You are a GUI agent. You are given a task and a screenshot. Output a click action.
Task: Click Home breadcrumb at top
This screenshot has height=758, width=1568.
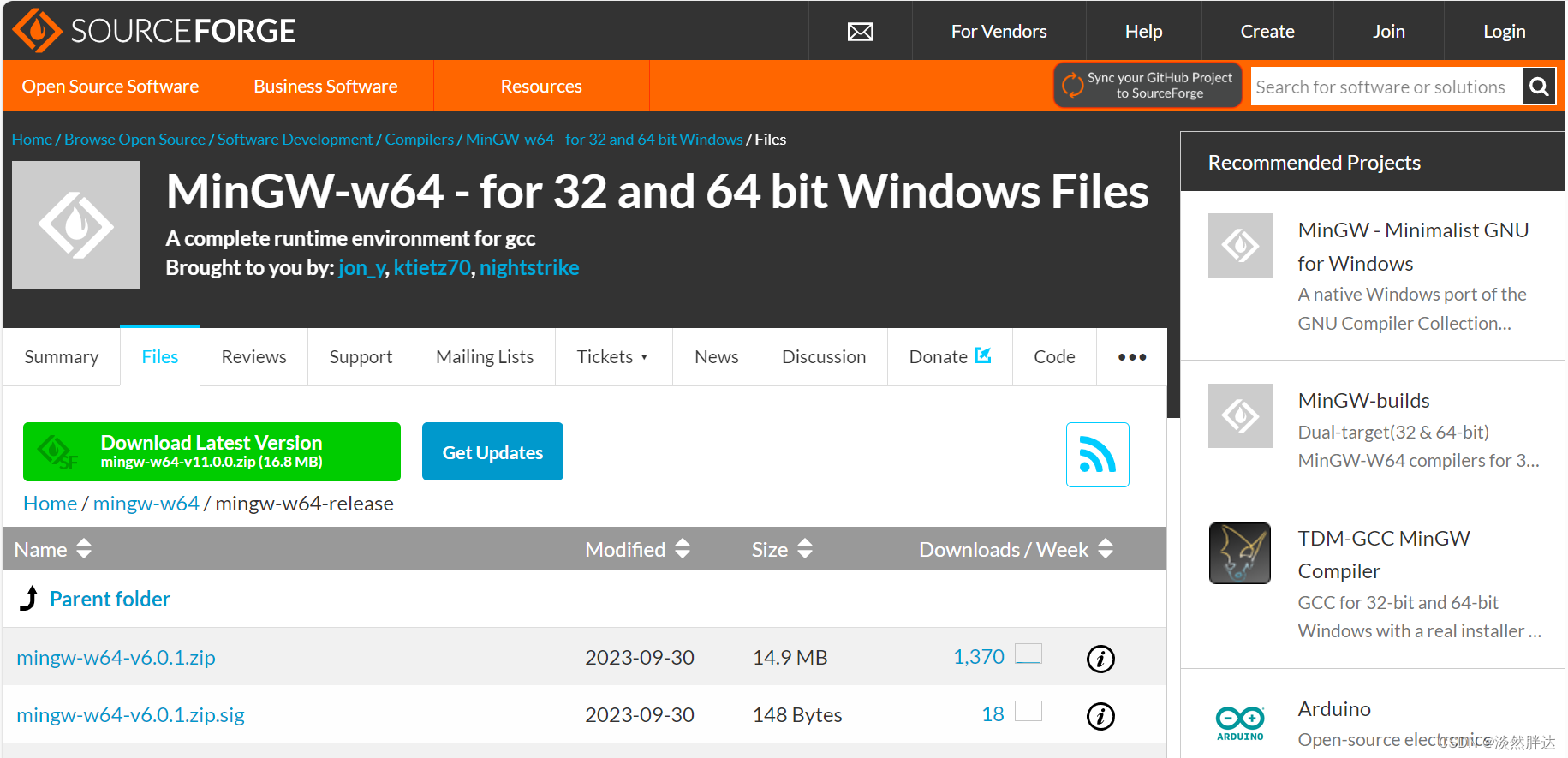[32, 140]
